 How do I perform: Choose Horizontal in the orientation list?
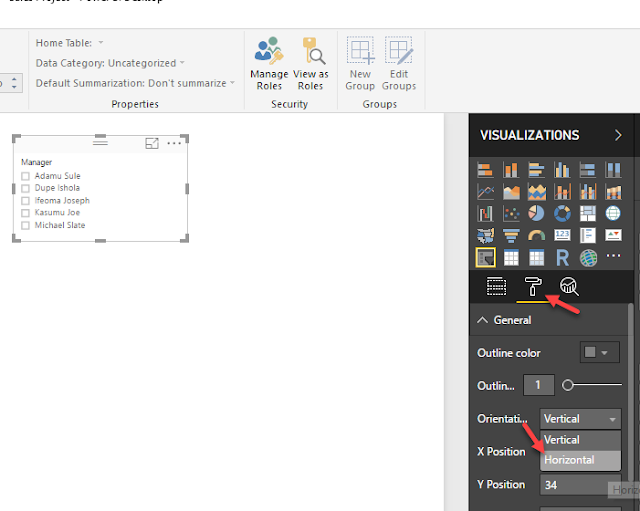580,460
